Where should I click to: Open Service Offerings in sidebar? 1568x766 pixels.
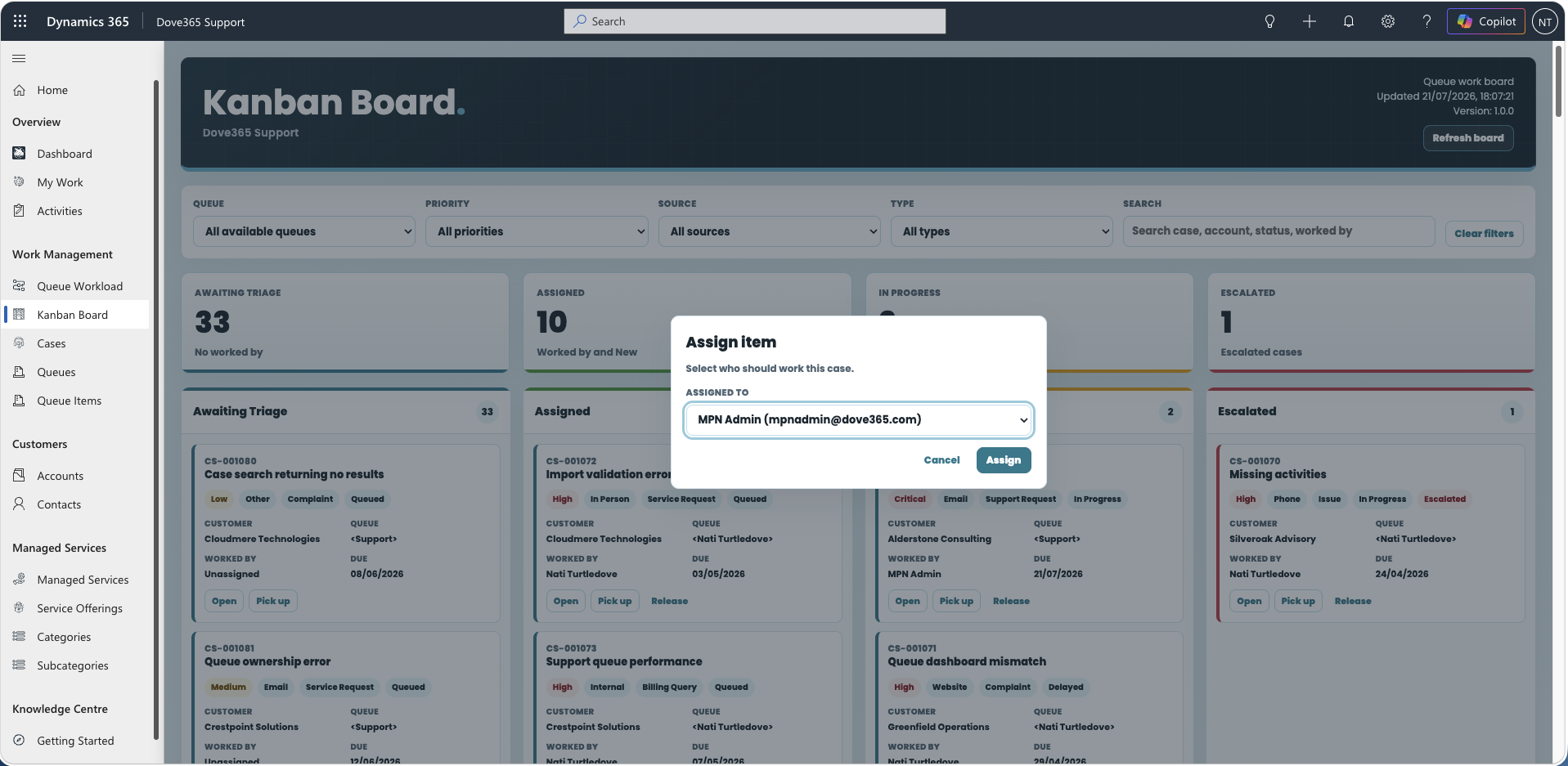click(79, 608)
